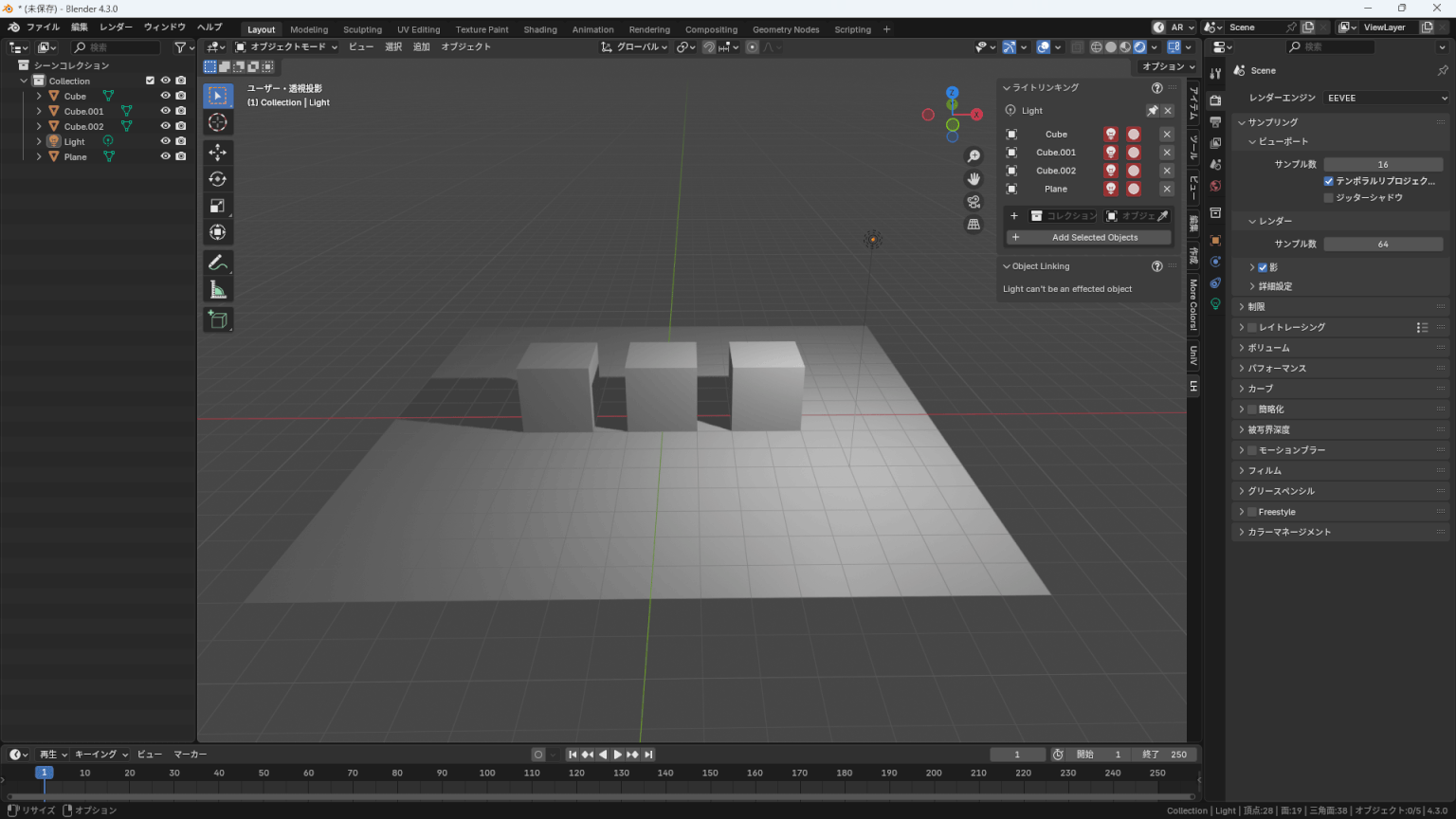
Task: Remove Plane from light linking with the X
Action: (x=1167, y=189)
